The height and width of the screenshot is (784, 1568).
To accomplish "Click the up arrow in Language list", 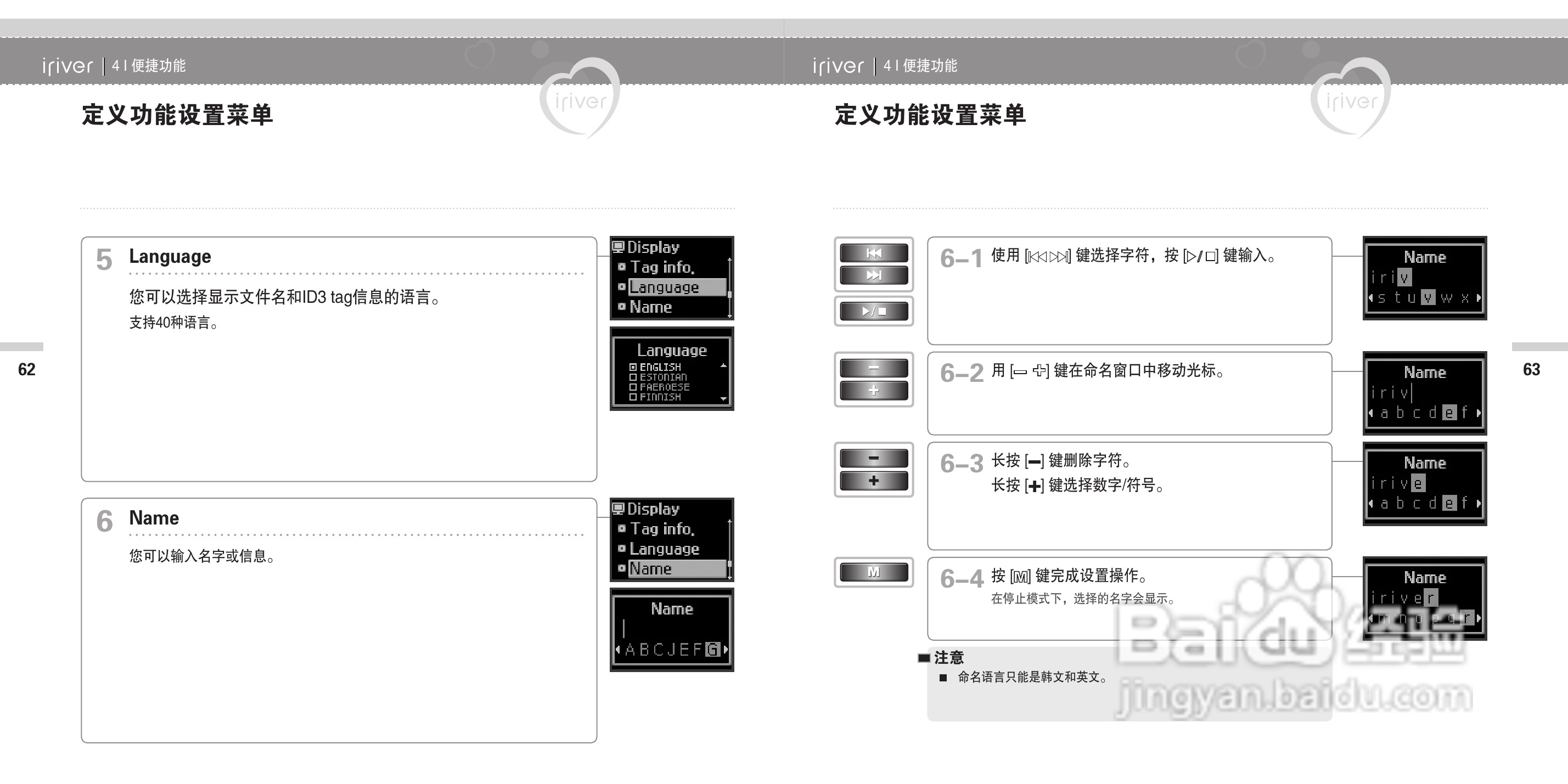I will point(724,366).
